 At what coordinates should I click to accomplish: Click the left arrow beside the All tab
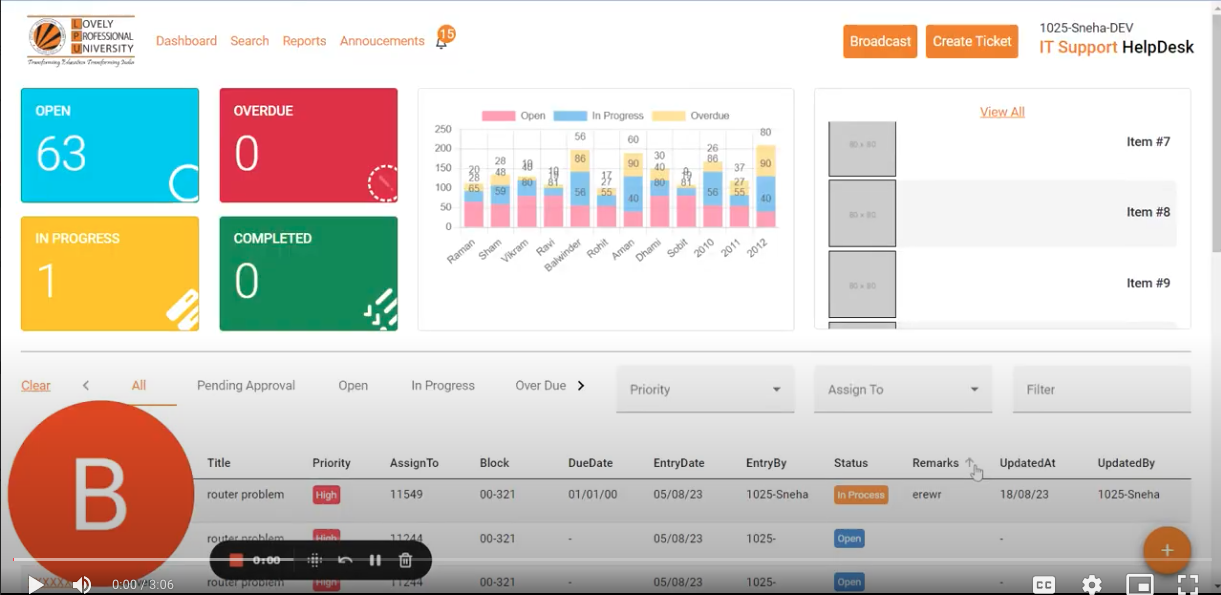[x=86, y=385]
